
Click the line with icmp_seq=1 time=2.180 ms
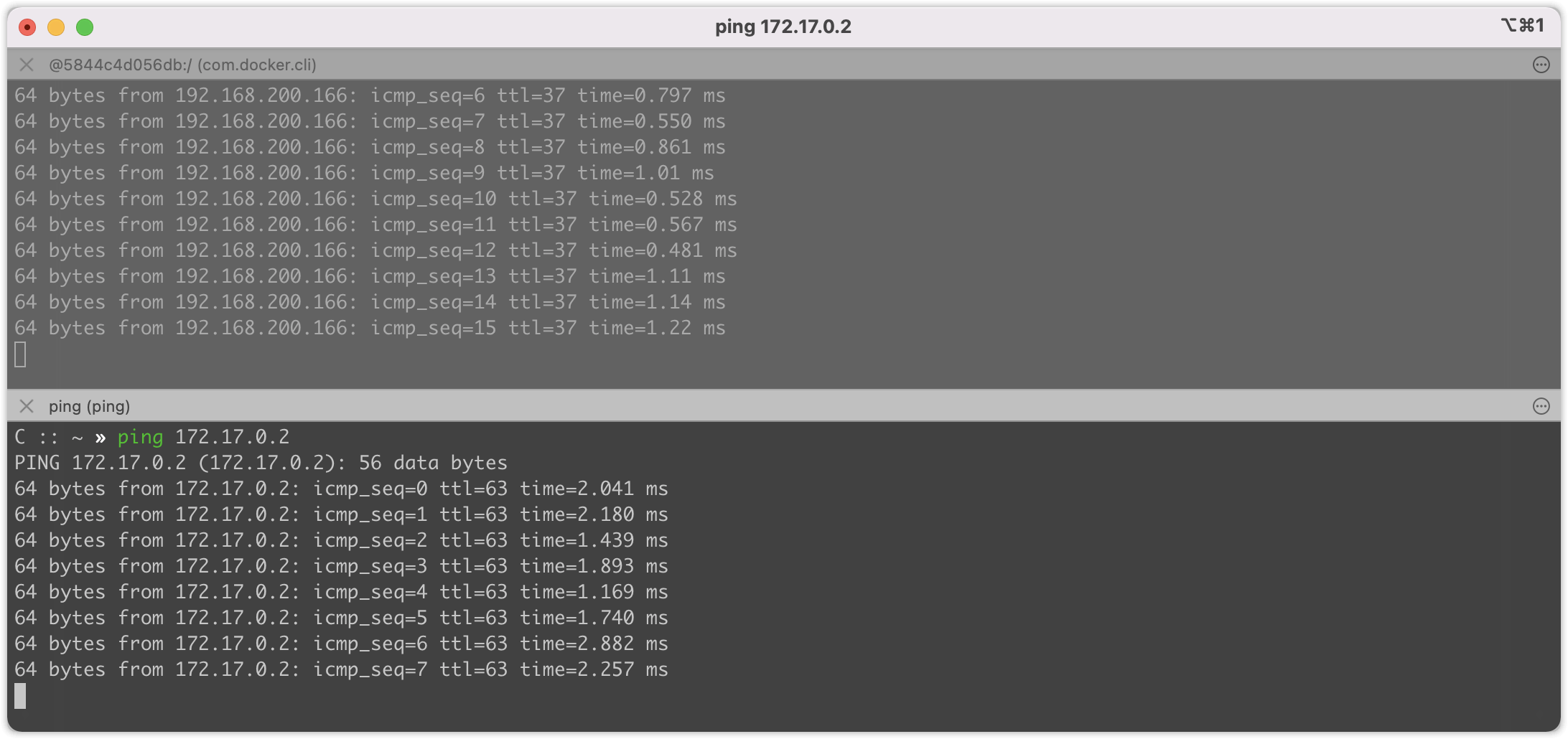click(341, 514)
